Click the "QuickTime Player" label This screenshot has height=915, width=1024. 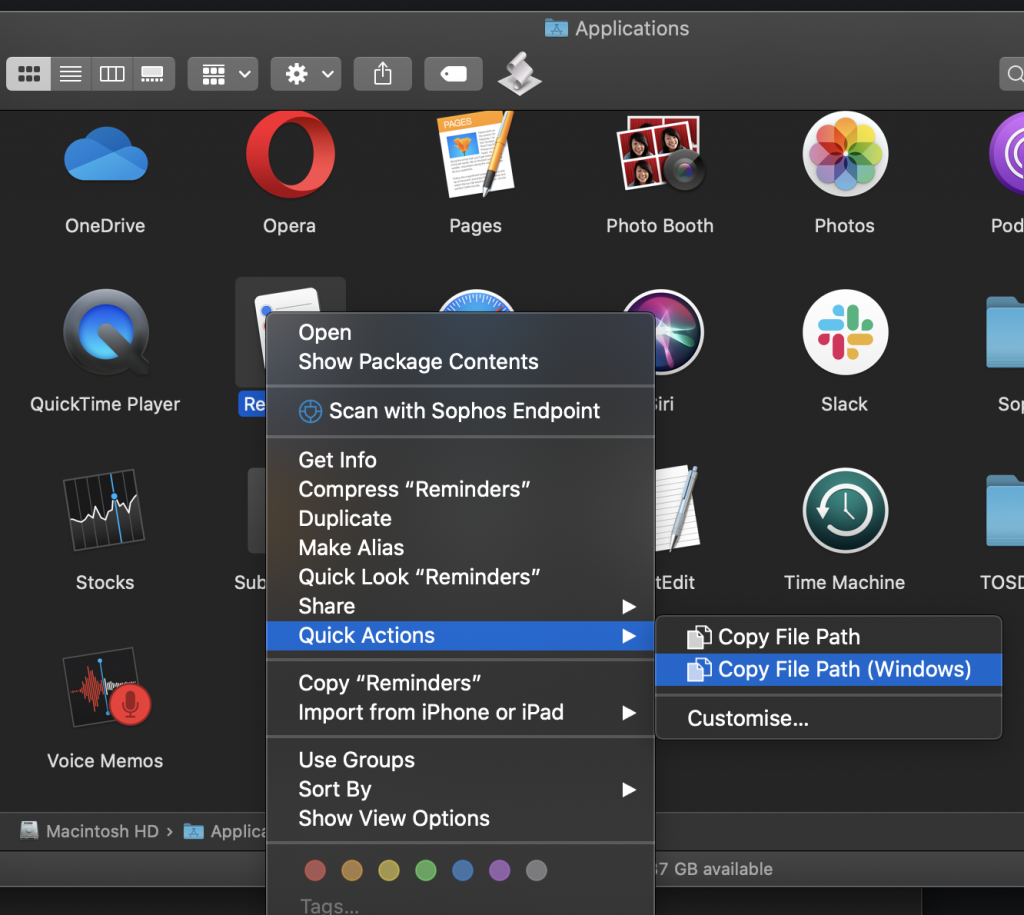[105, 404]
